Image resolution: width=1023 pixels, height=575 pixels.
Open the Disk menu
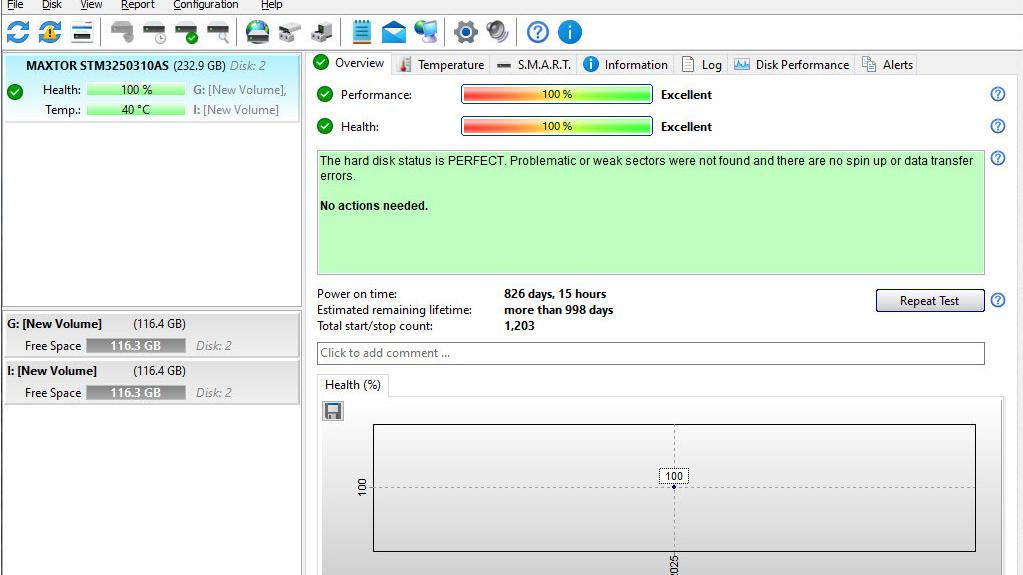52,5
